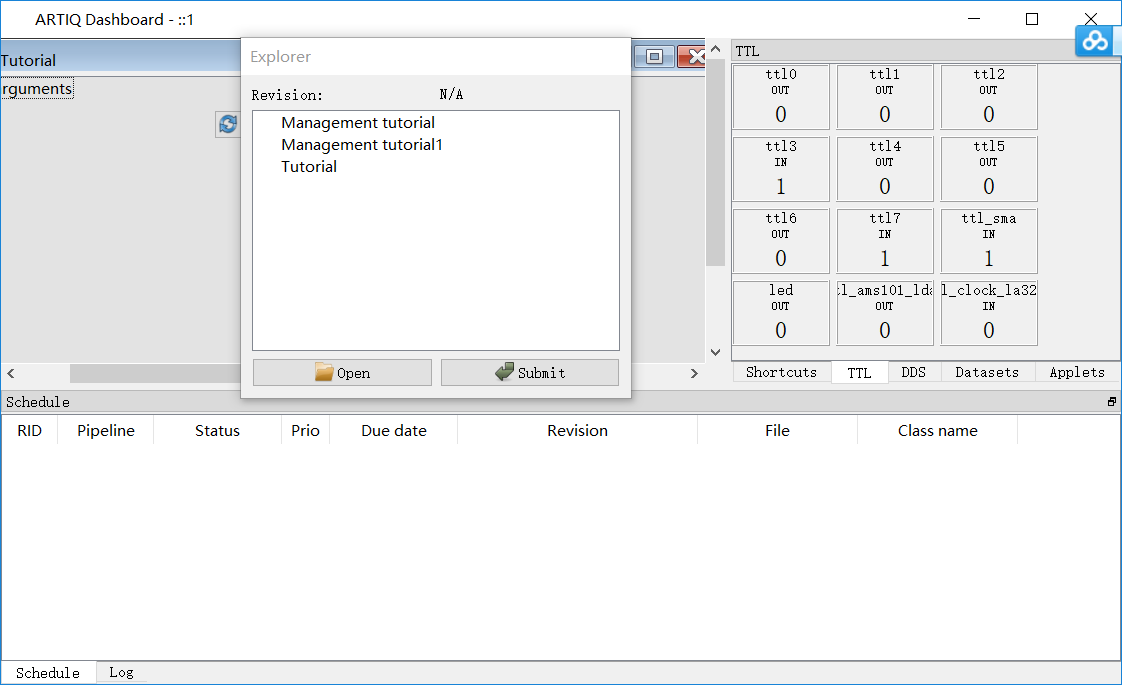
Task: Switch to the Shortcuts tab
Action: pos(781,372)
